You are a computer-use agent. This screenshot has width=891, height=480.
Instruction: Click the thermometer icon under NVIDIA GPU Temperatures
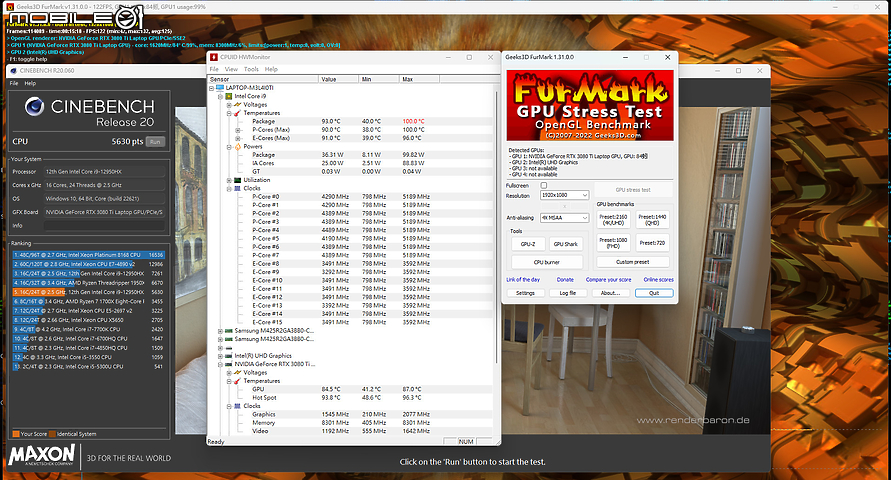(238, 381)
